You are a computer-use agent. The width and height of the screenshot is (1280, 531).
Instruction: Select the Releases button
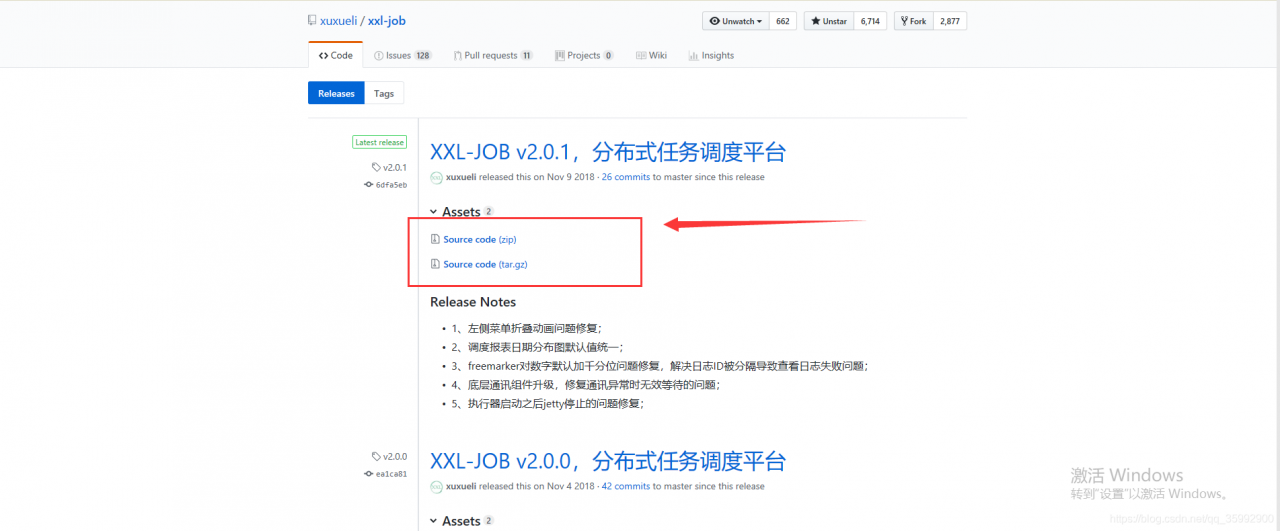[x=336, y=94]
